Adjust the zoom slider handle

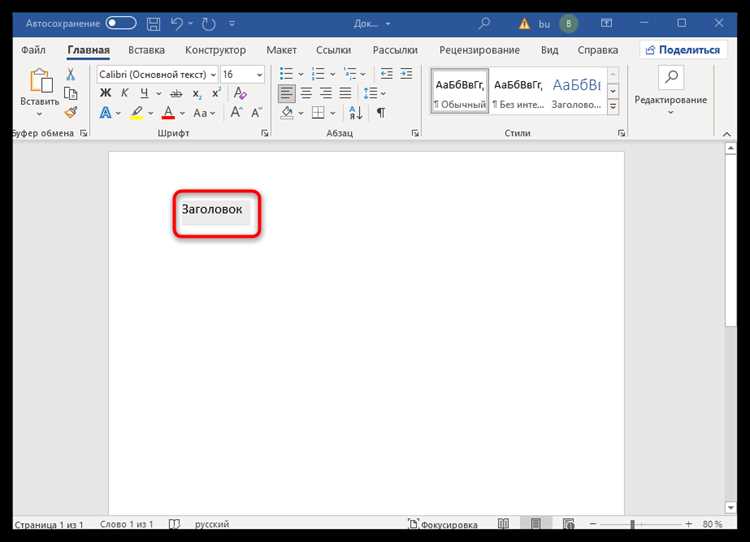tap(632, 524)
